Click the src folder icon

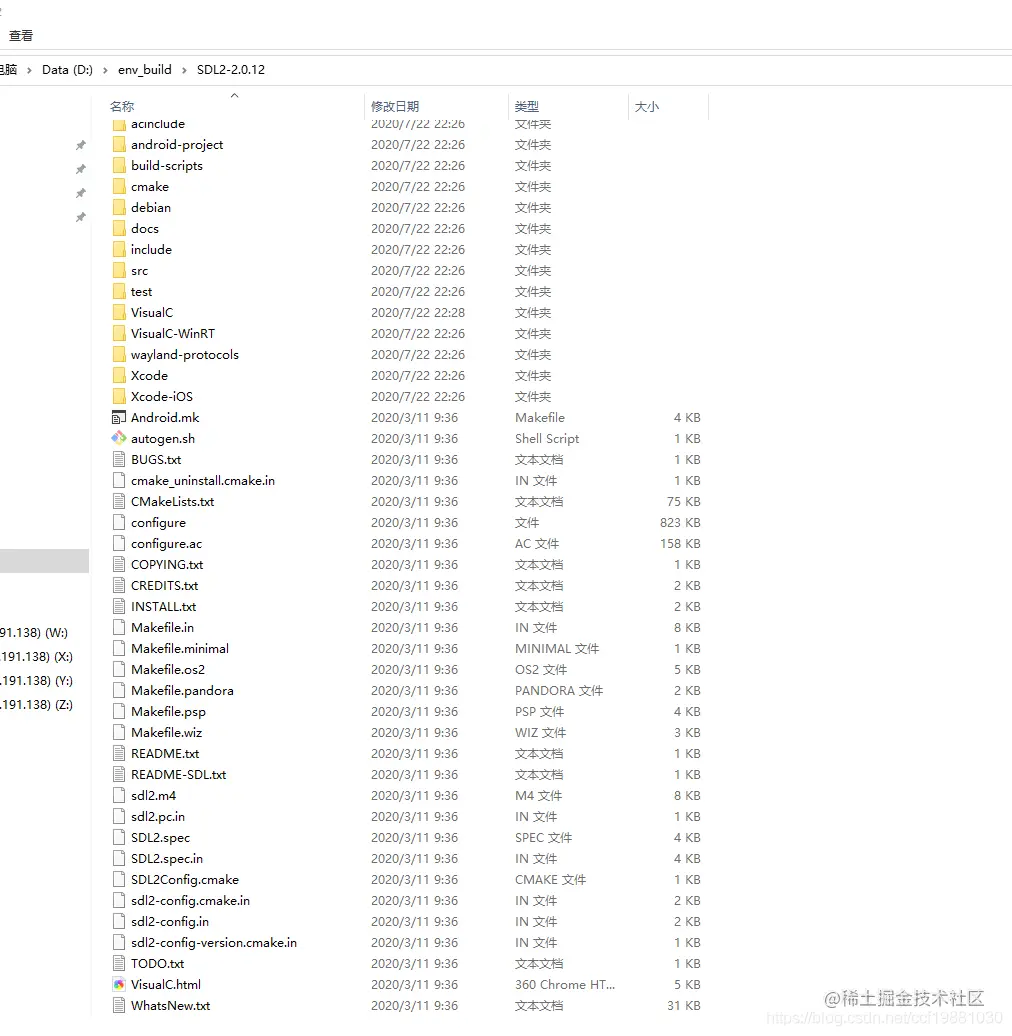click(x=119, y=271)
